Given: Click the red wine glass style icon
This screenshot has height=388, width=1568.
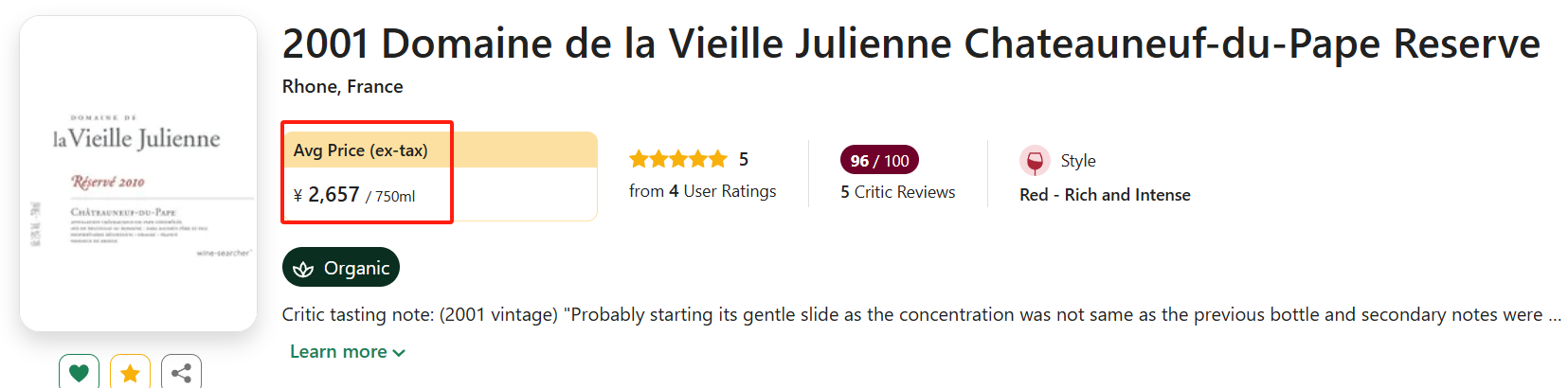Looking at the screenshot, I should [x=1035, y=161].
